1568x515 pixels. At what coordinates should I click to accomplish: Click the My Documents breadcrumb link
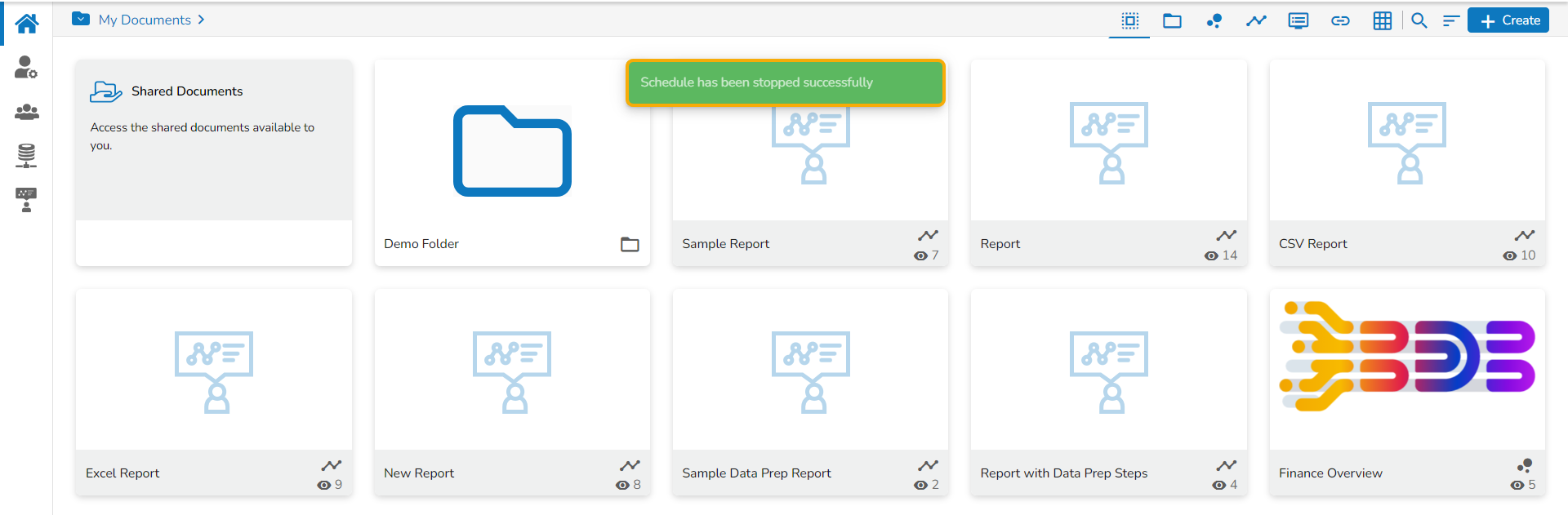click(x=145, y=20)
